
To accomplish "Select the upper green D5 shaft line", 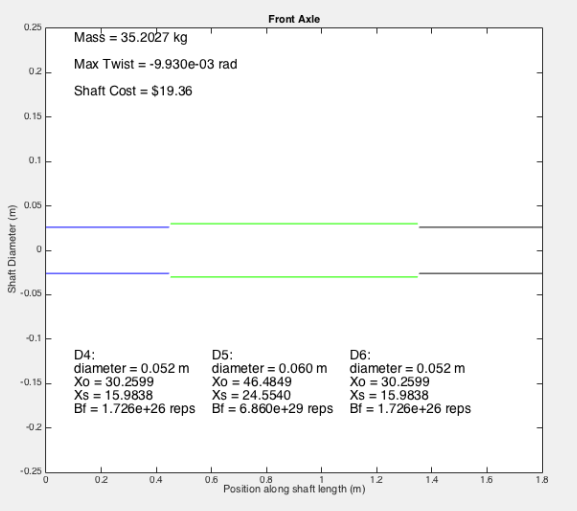I will [x=294, y=224].
